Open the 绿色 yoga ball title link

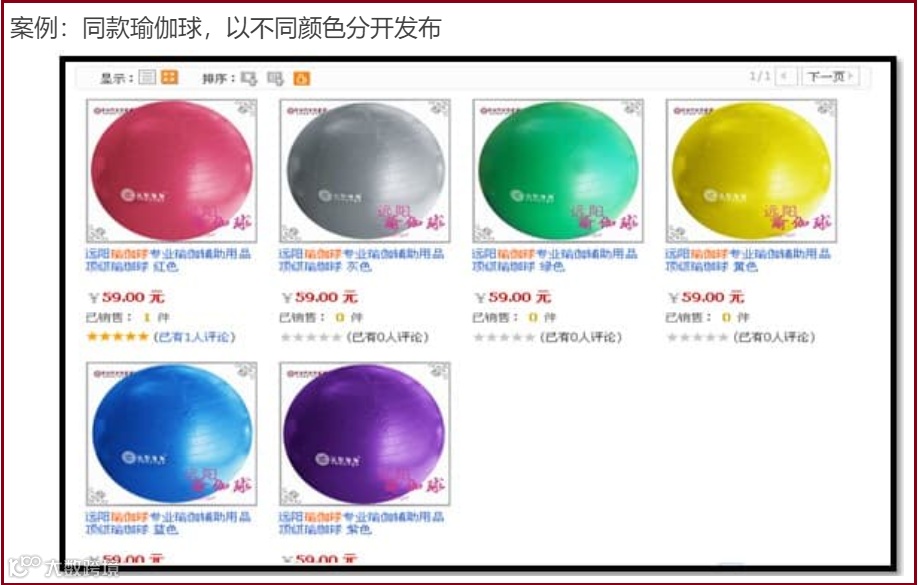[554, 261]
